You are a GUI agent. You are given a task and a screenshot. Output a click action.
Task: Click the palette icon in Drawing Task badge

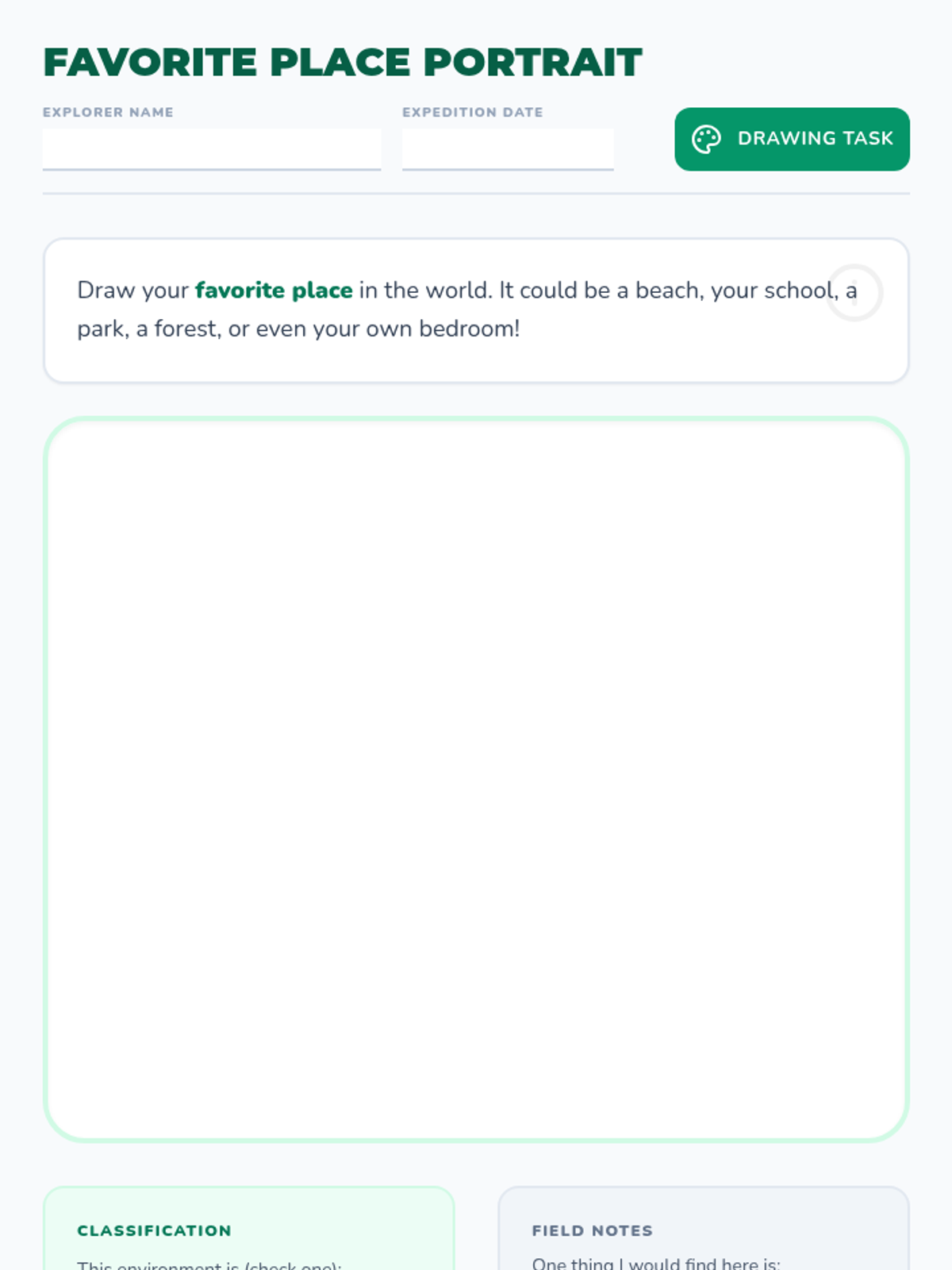tap(706, 139)
